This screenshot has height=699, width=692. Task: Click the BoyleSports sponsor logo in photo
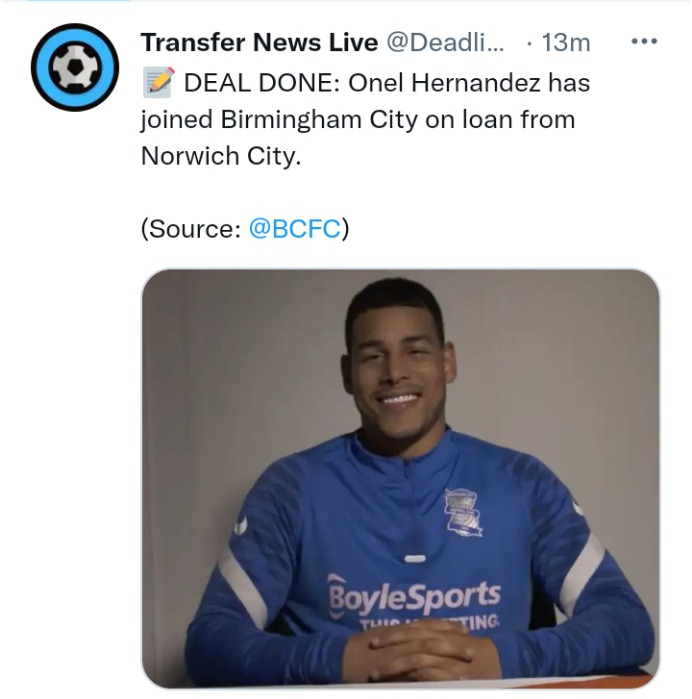415,596
